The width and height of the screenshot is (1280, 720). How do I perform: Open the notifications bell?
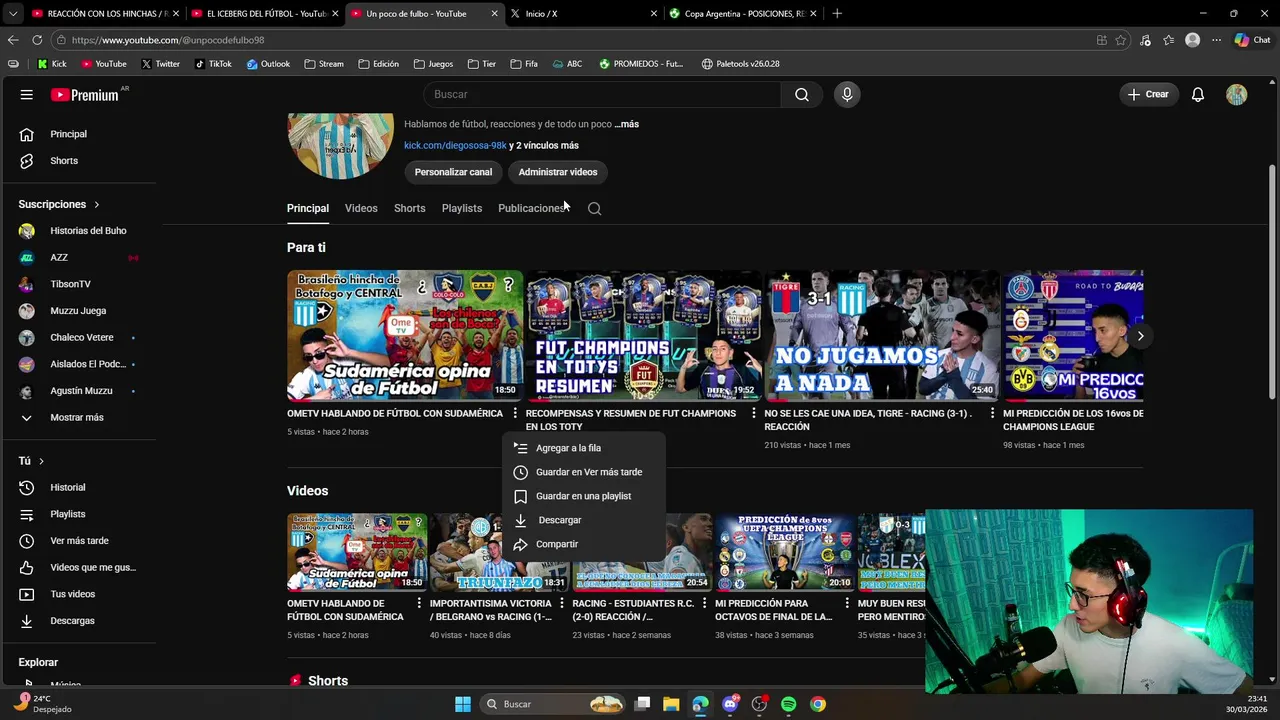click(x=1198, y=94)
